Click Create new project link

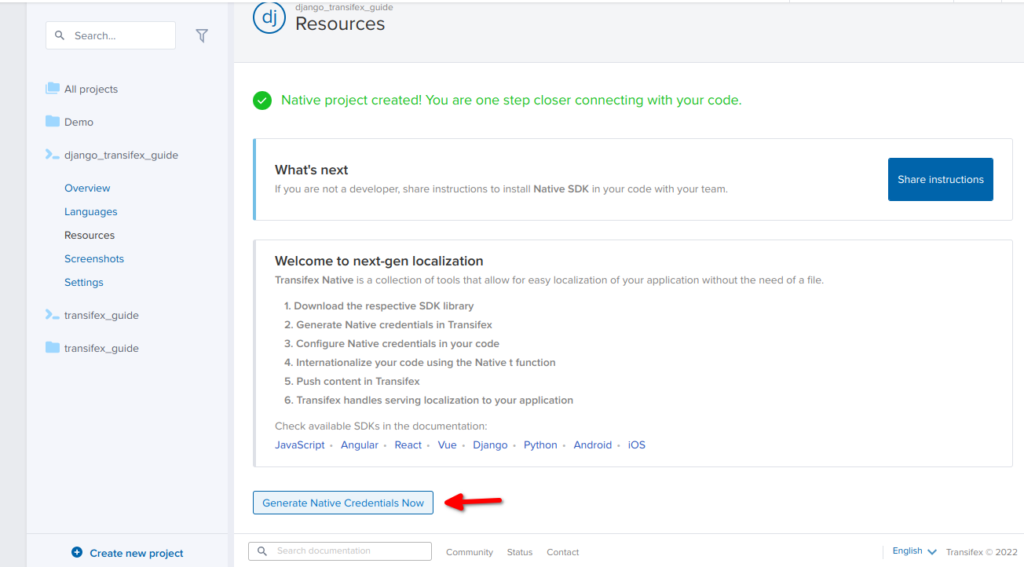(x=136, y=553)
